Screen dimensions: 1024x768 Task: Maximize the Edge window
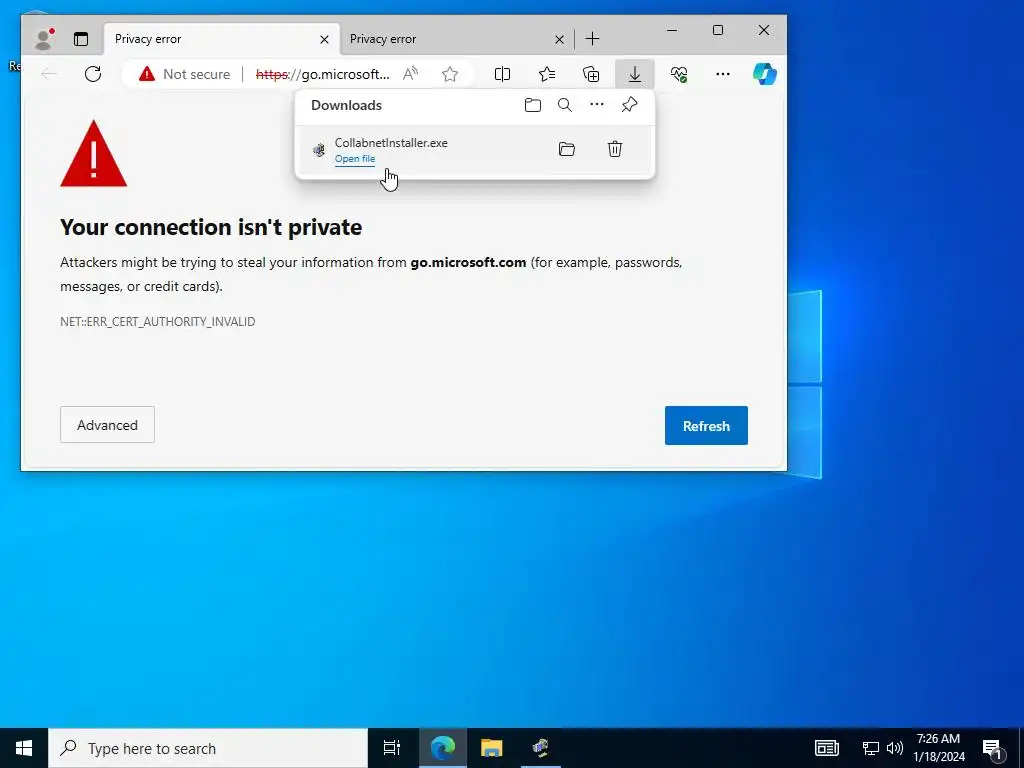click(718, 30)
